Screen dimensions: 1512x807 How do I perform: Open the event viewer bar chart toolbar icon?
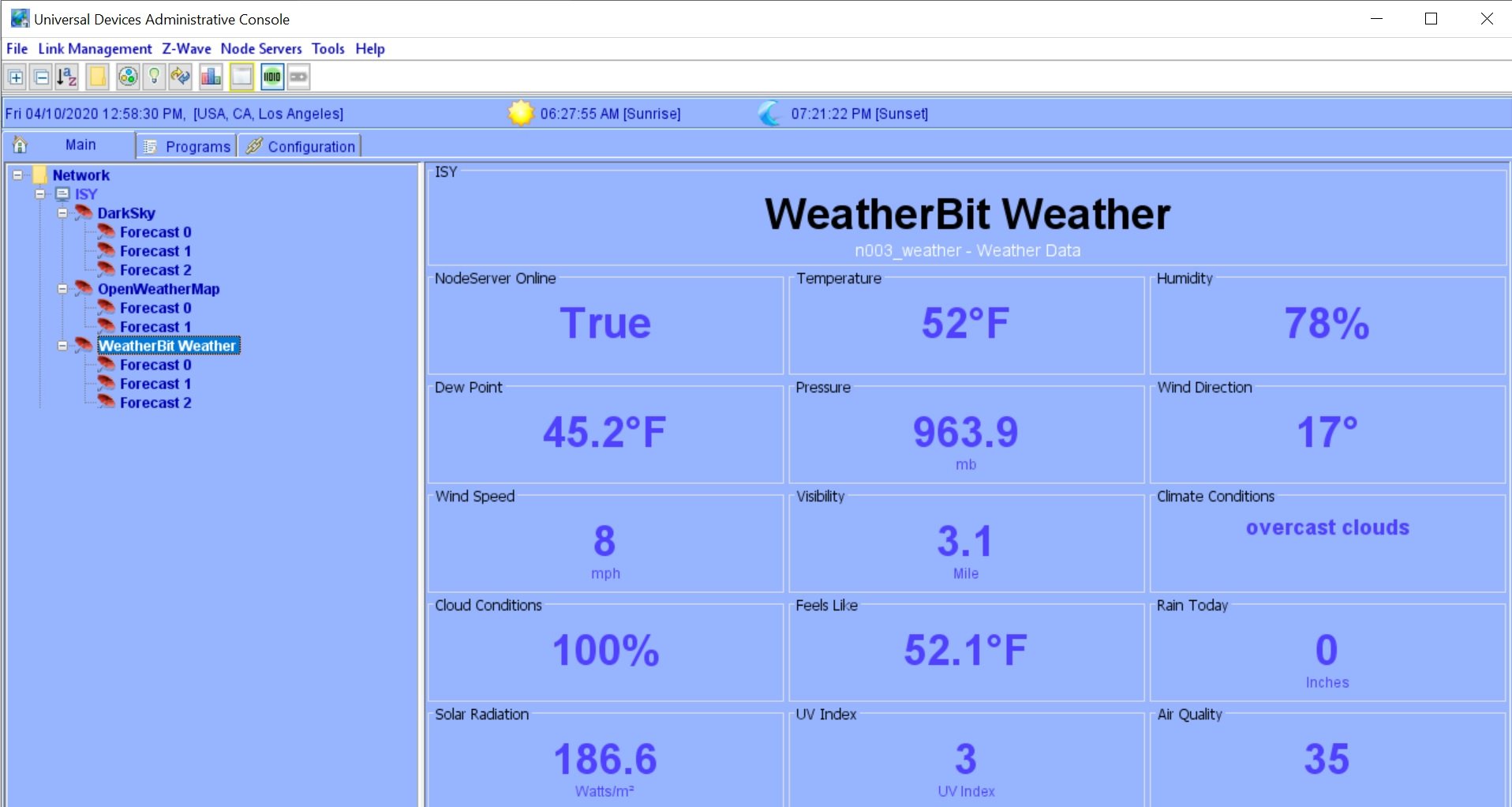click(x=211, y=77)
